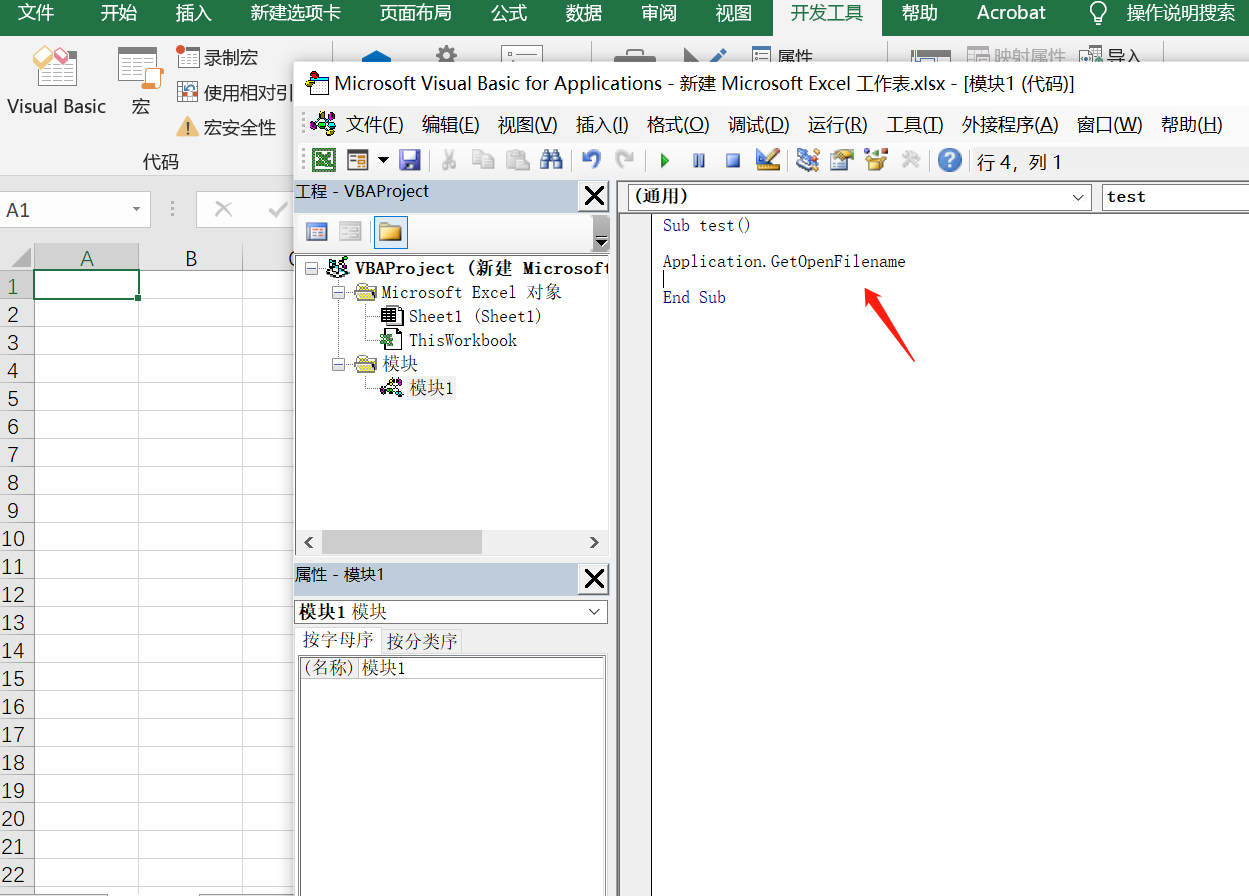
Task: Open the Object Browser from the VBA toolbar
Action: [x=875, y=160]
